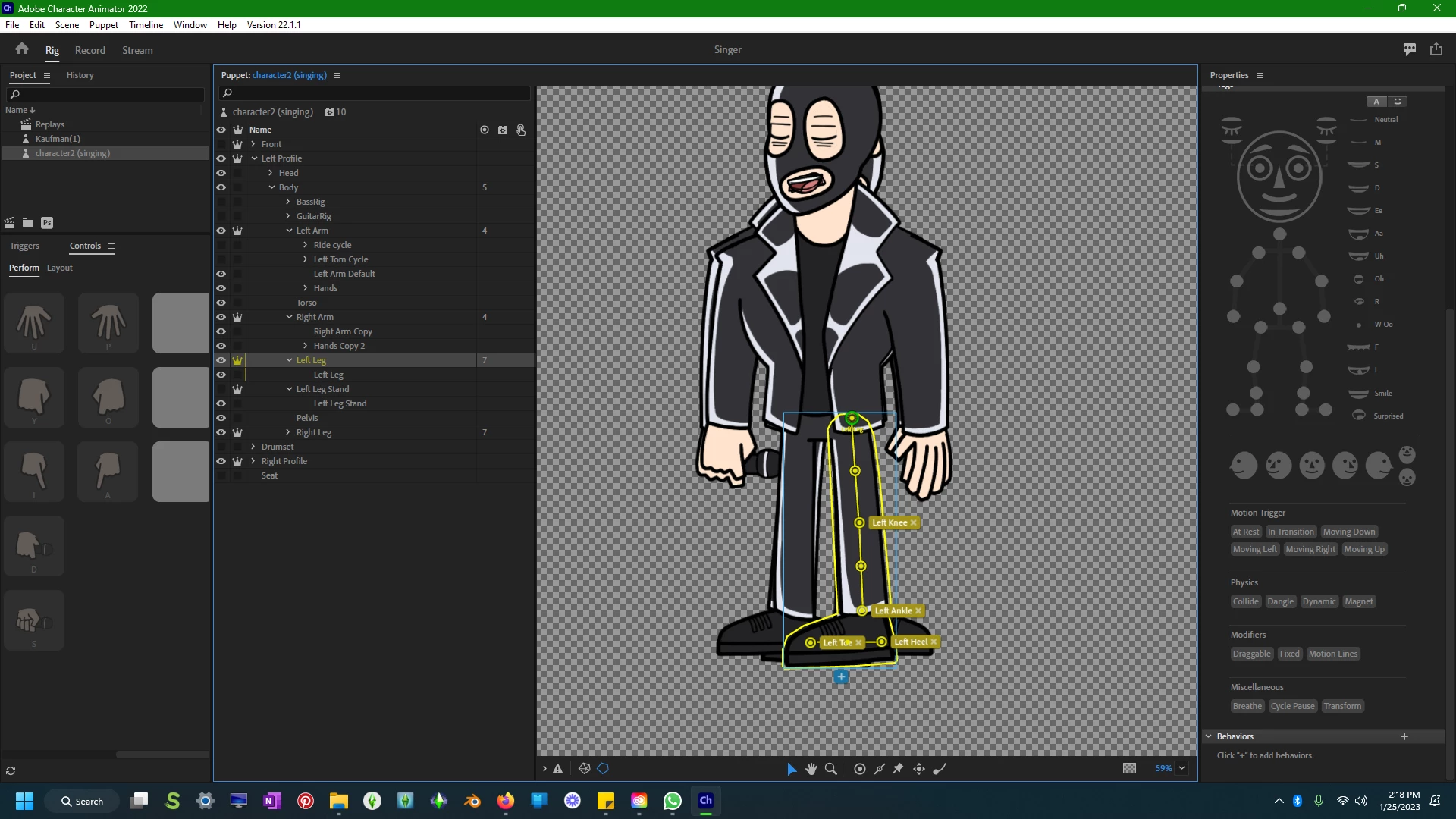Collapse the Left Profile group
This screenshot has width=1456, height=819.
pyautogui.click(x=254, y=158)
